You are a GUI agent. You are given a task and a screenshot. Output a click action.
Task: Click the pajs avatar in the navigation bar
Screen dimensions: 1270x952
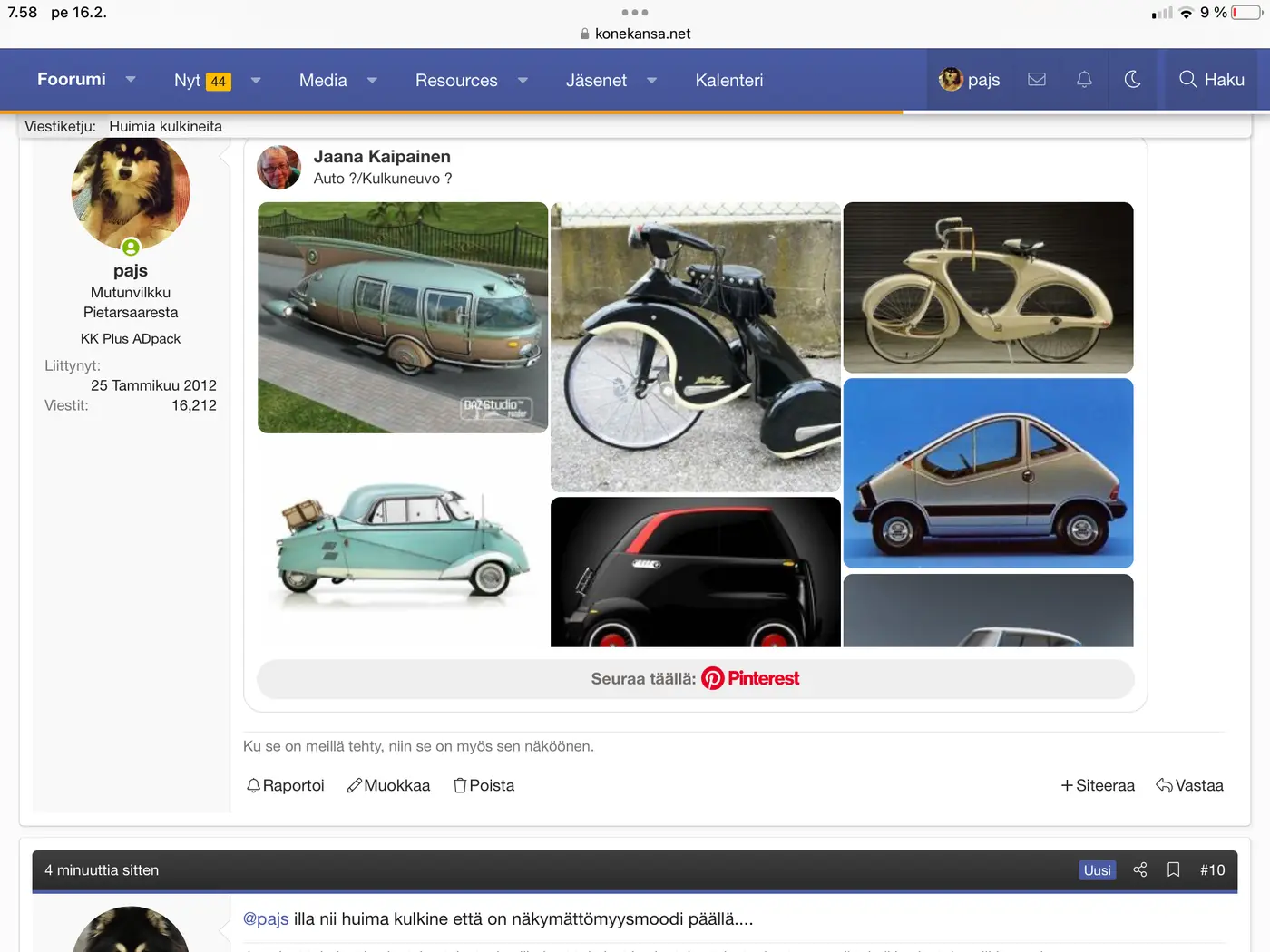click(951, 80)
